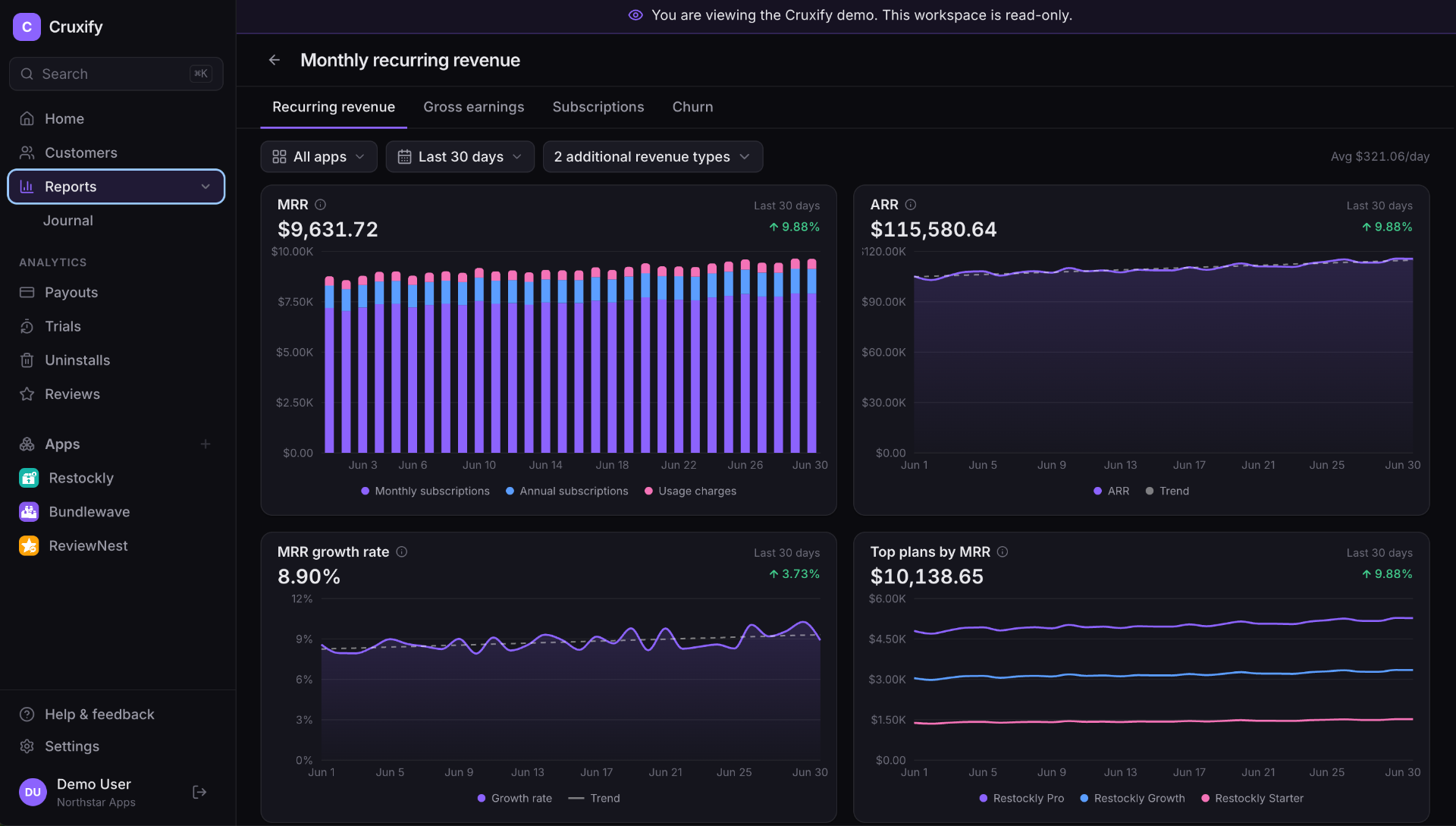The width and height of the screenshot is (1456, 826).
Task: Click the $115,580.64 ARR value
Action: [934, 229]
